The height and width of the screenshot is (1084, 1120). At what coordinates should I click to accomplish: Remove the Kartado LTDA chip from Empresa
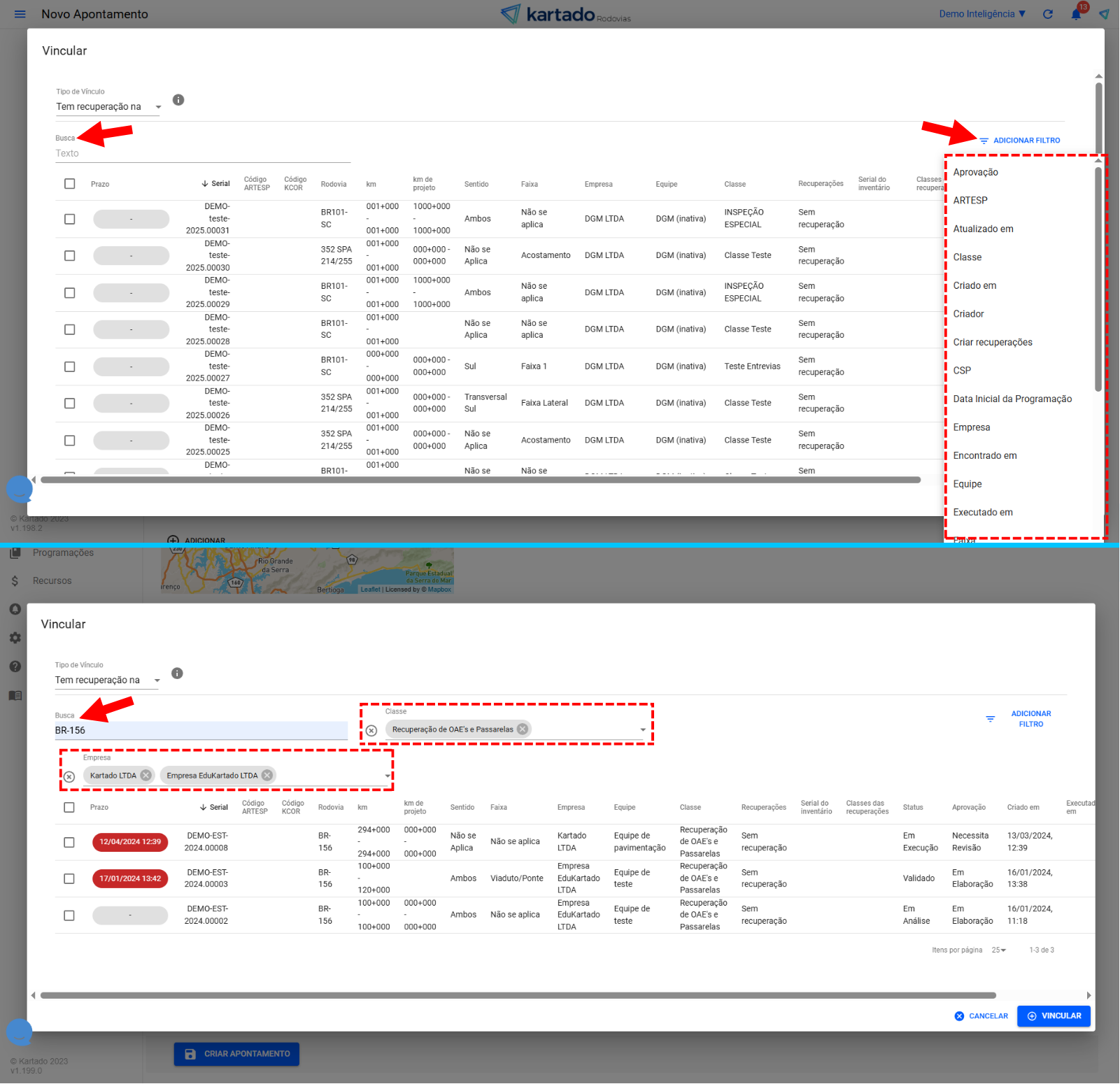point(146,775)
